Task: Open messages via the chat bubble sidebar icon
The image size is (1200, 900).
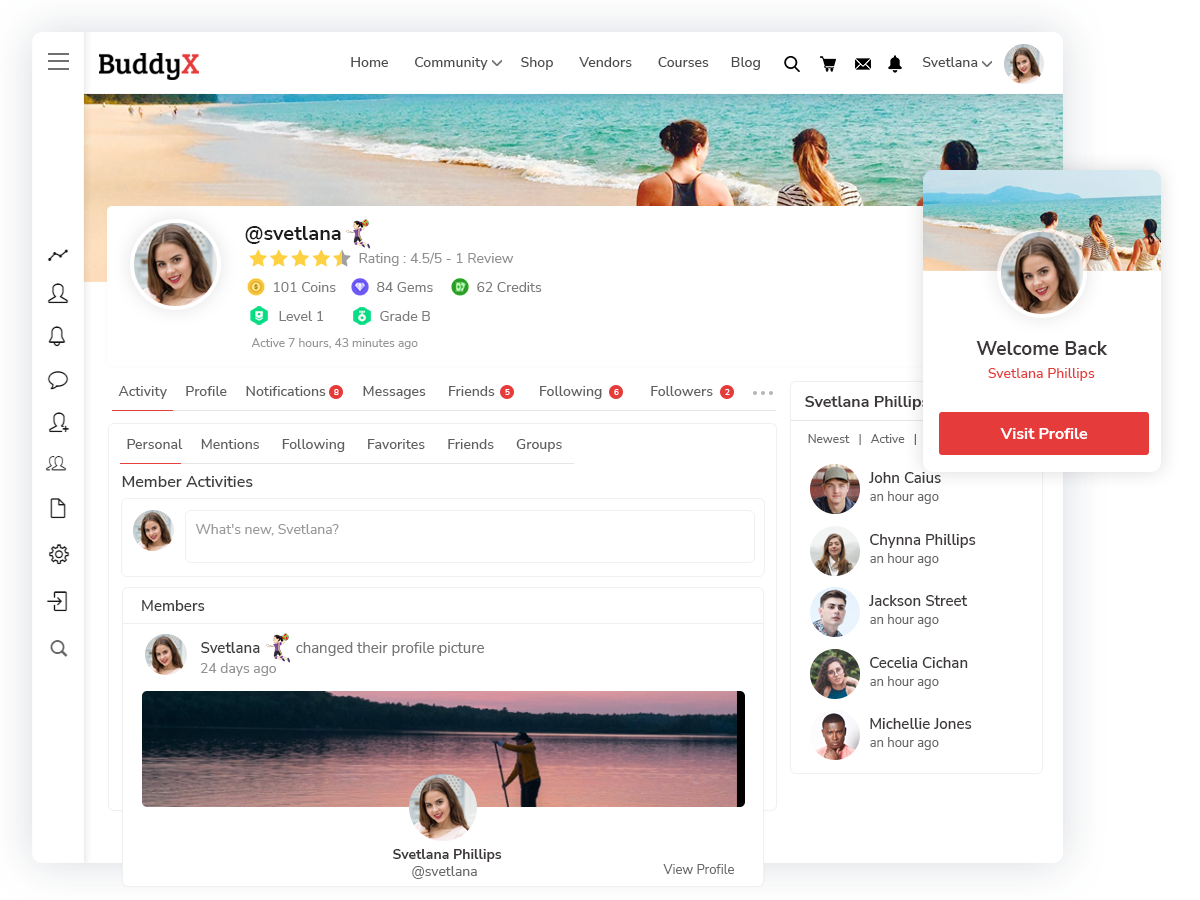Action: (x=58, y=380)
